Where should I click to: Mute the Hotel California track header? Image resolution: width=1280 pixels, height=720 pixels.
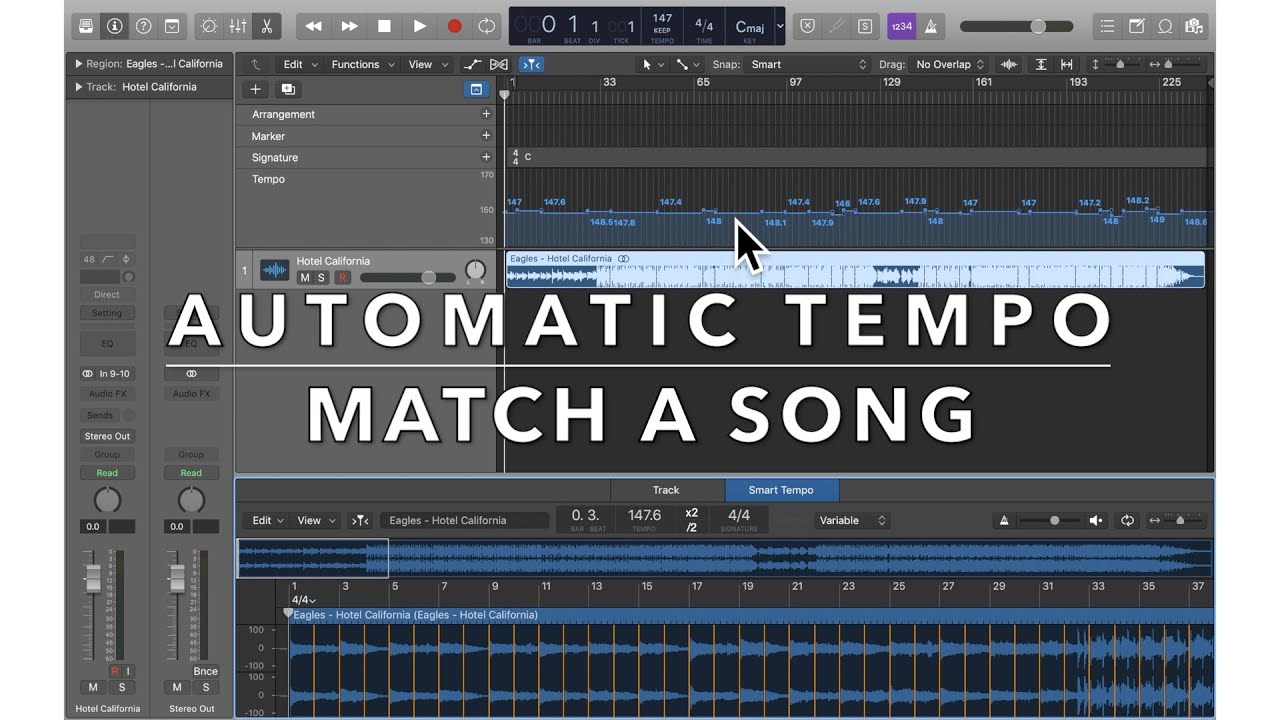(x=305, y=278)
